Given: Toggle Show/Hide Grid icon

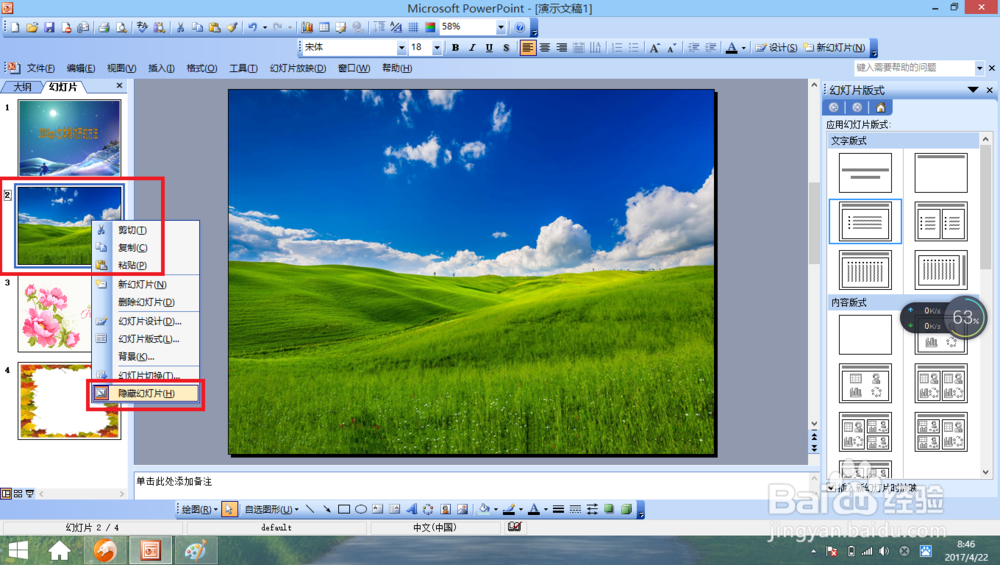Looking at the screenshot, I should [x=413, y=27].
